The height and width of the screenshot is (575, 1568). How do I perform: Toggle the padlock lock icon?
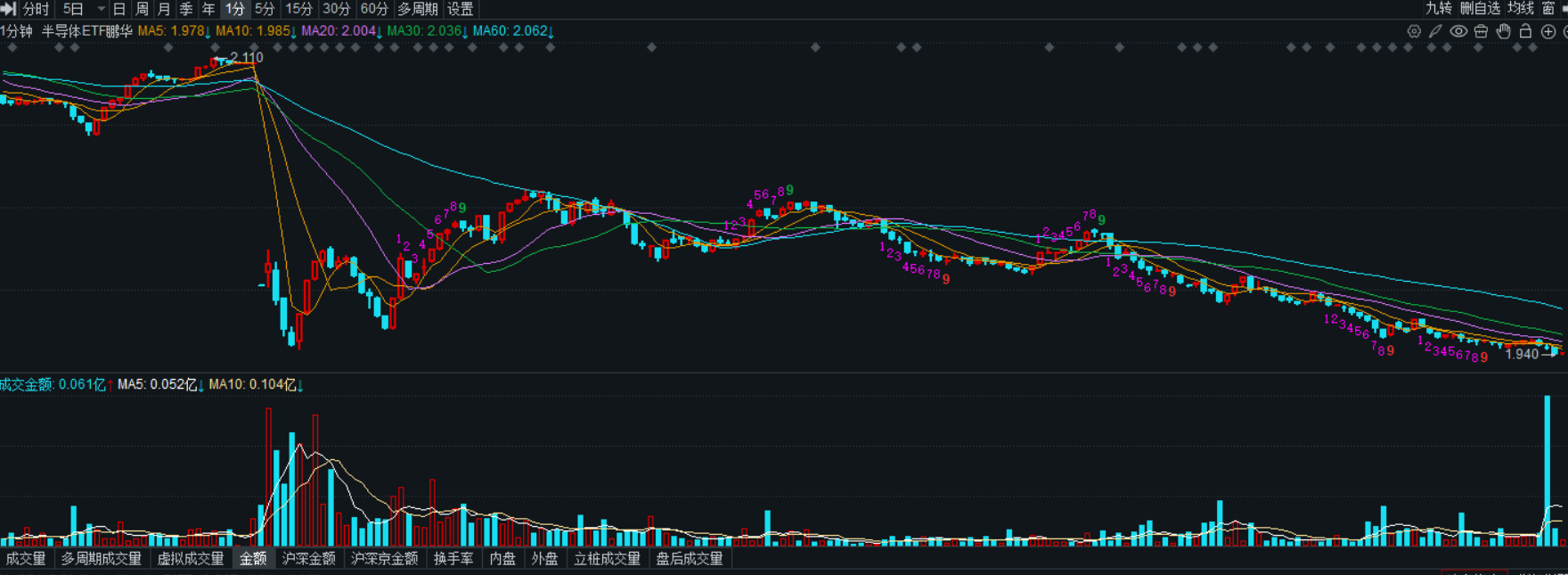click(x=1525, y=31)
